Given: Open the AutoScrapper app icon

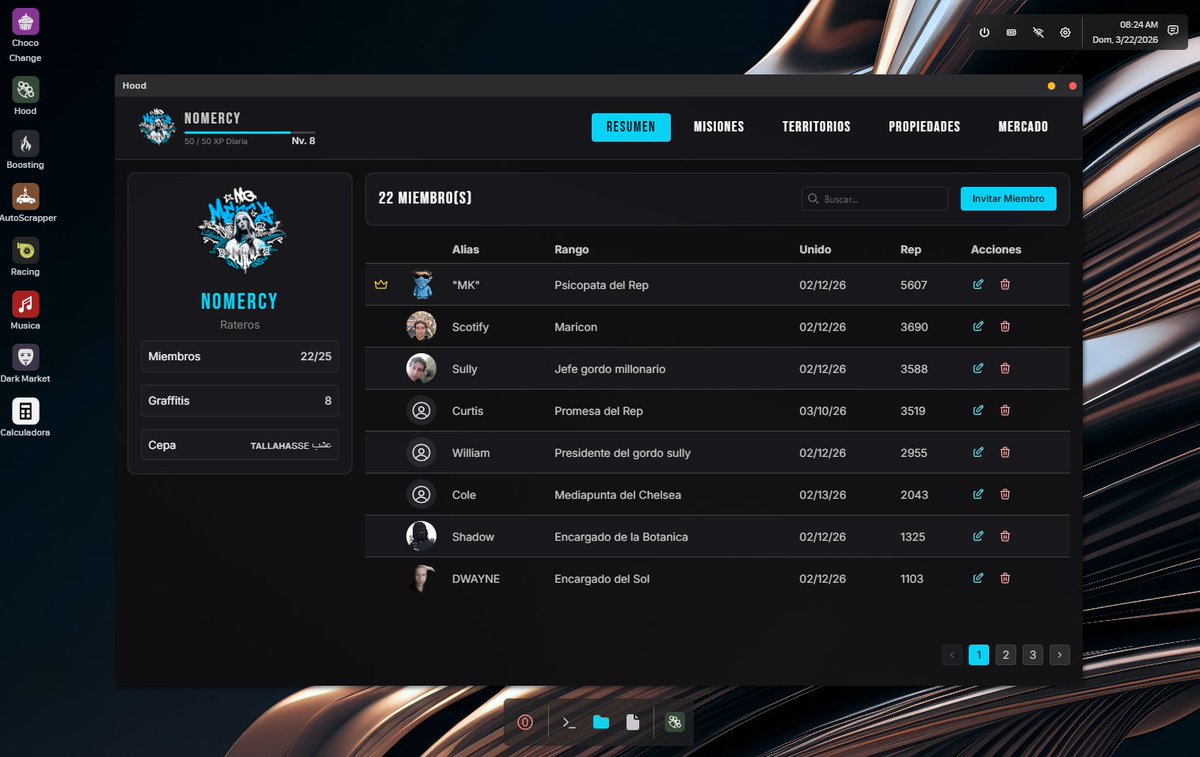Looking at the screenshot, I should pos(26,197).
